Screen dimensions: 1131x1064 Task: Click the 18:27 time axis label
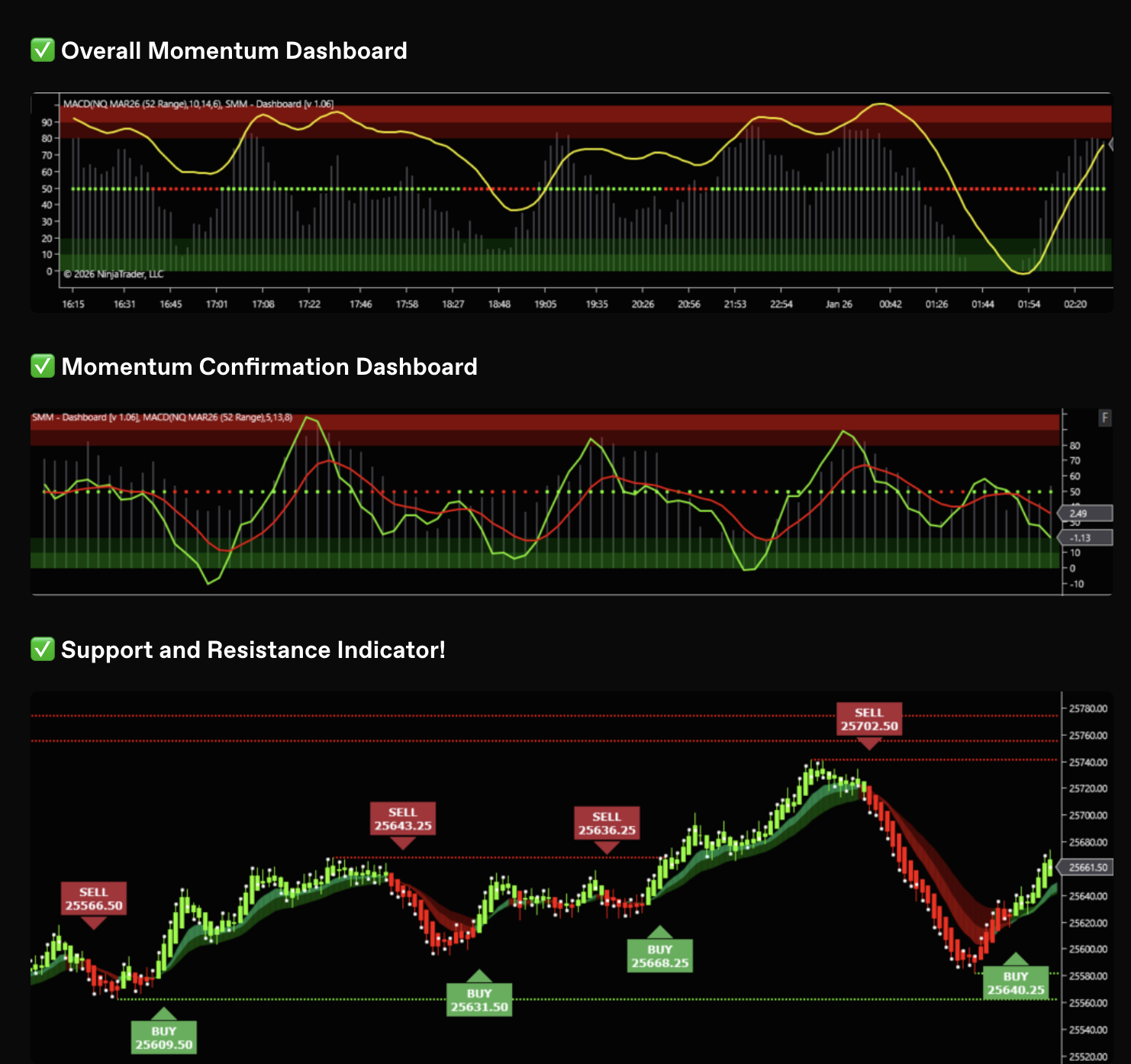[453, 304]
